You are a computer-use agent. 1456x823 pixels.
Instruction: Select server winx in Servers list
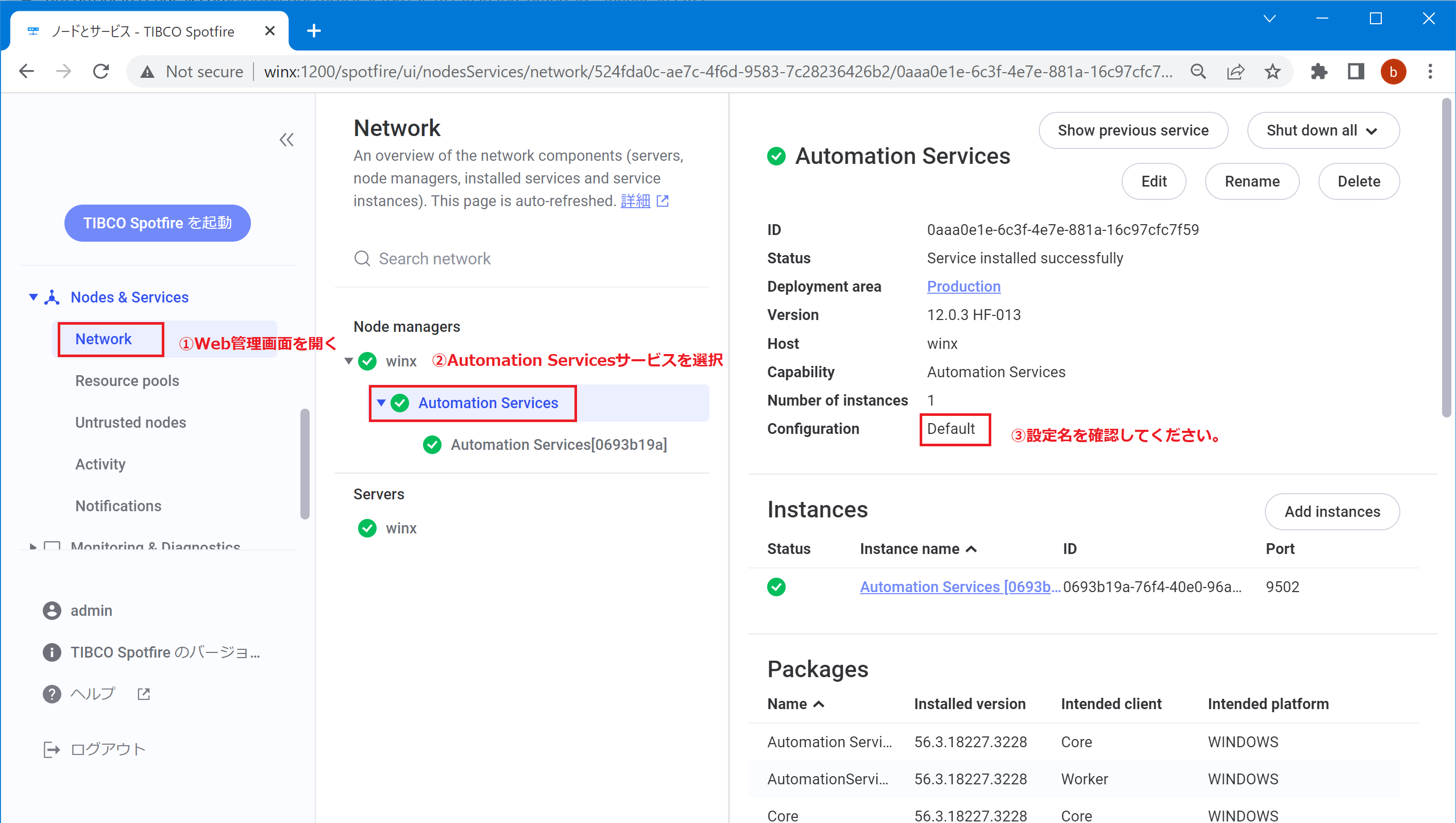pyautogui.click(x=401, y=529)
